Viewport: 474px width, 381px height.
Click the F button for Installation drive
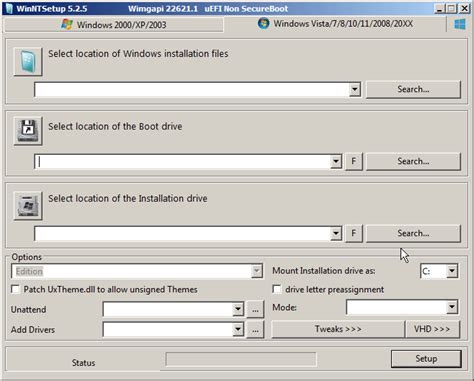coord(354,233)
